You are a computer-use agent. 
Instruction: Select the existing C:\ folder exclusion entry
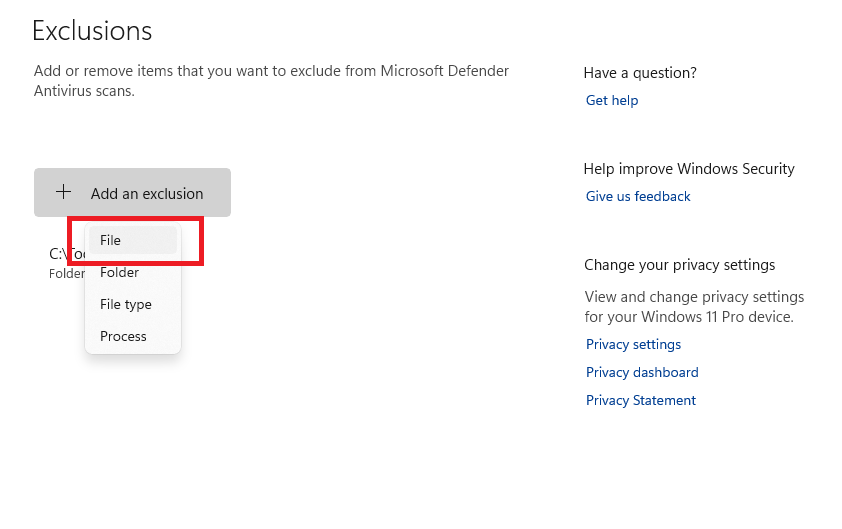point(58,254)
